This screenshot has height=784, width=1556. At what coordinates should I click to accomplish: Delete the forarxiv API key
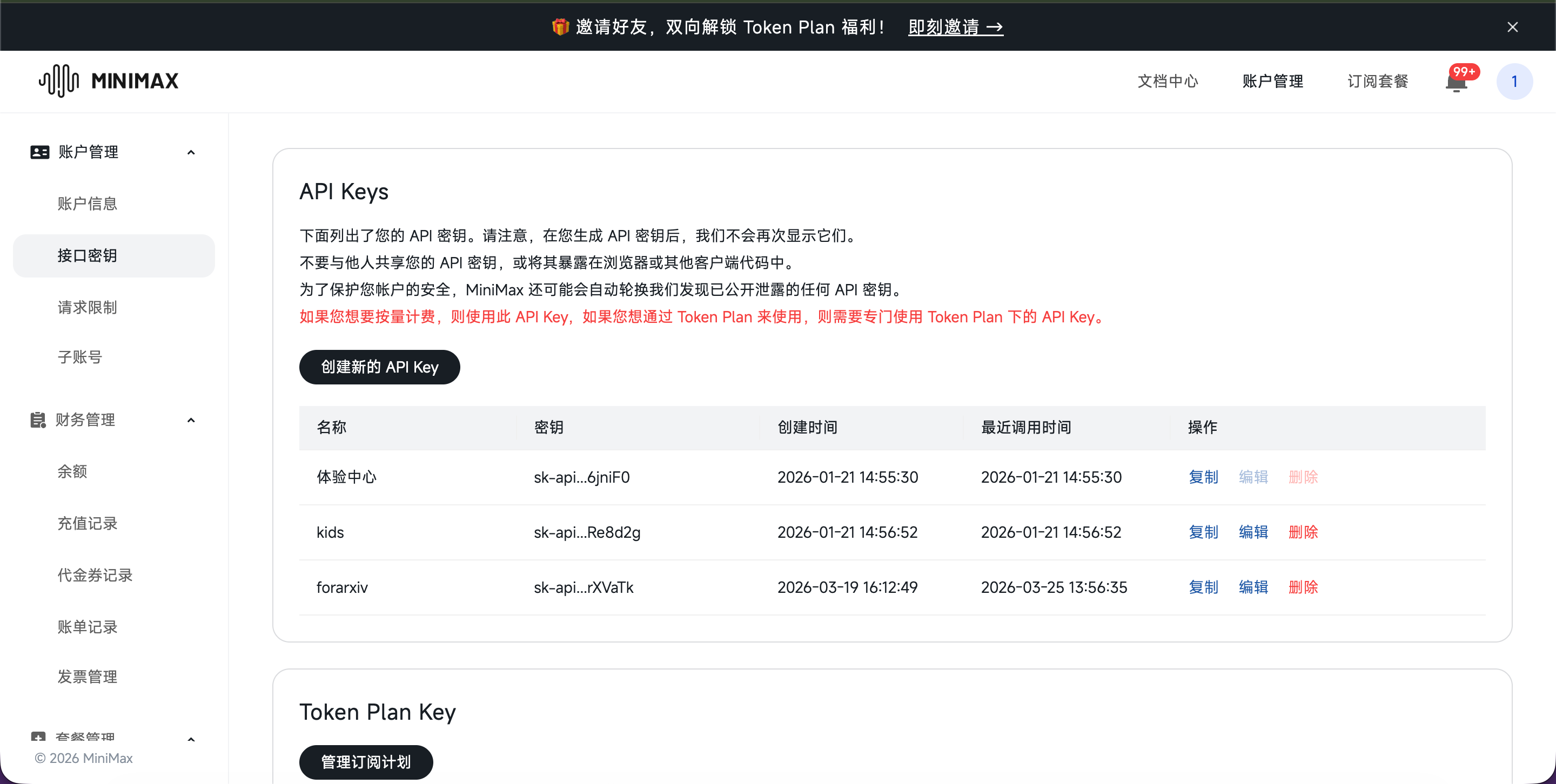pyautogui.click(x=1303, y=587)
